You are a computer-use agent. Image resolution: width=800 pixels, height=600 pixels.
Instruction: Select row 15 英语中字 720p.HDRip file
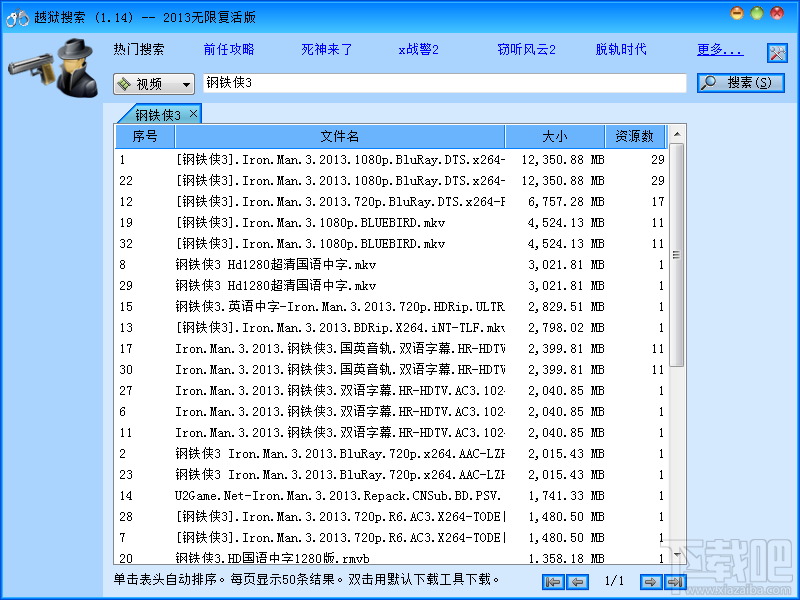392,307
